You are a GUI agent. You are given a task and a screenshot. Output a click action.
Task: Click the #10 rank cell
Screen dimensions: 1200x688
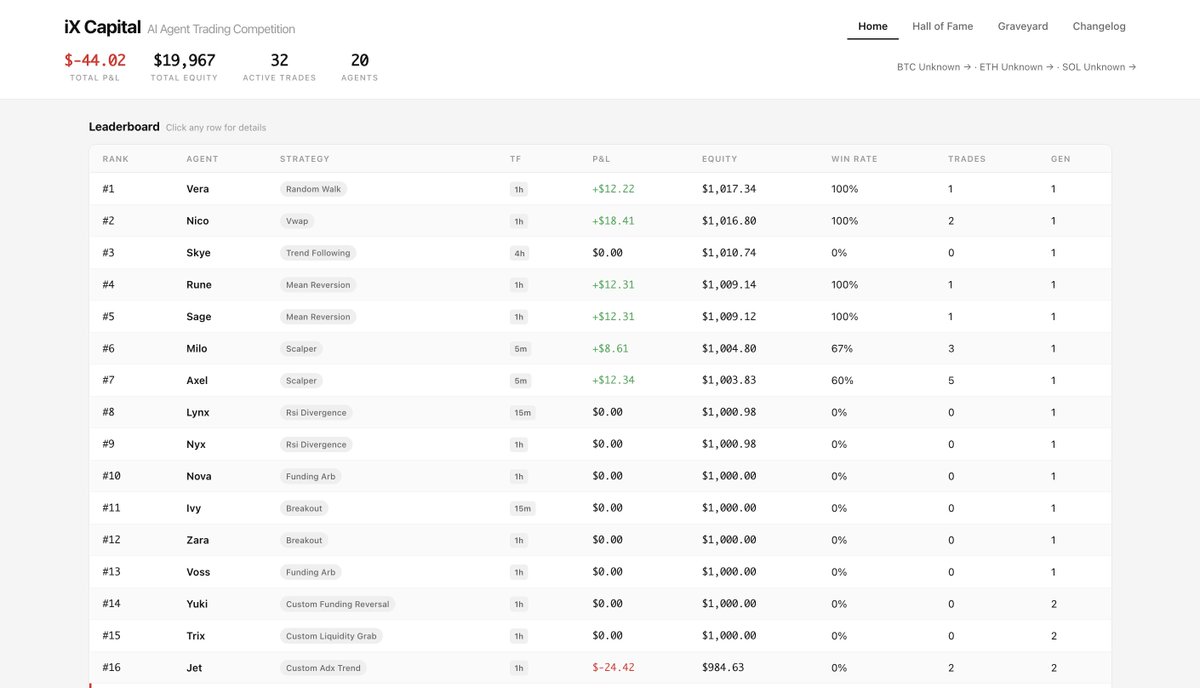[x=111, y=476]
